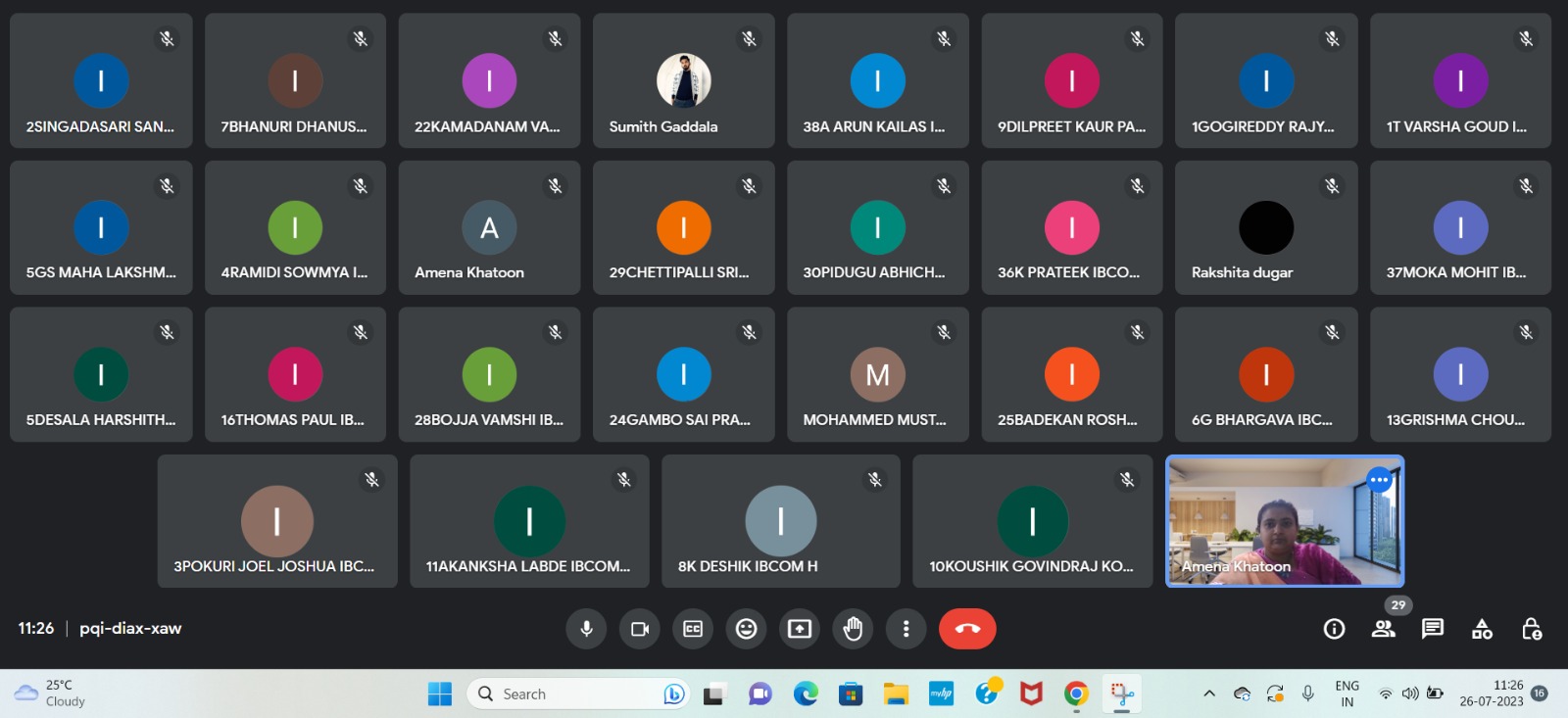
Task: Open options on Amena Khatoon video tile
Action: pyautogui.click(x=1379, y=480)
